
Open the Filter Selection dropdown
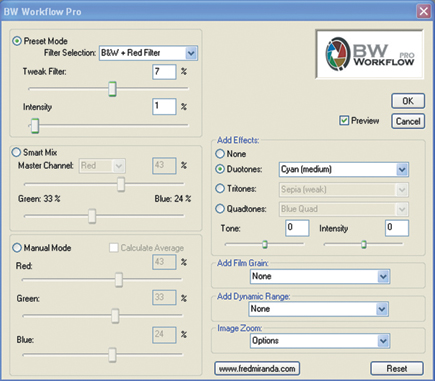[x=148, y=53]
